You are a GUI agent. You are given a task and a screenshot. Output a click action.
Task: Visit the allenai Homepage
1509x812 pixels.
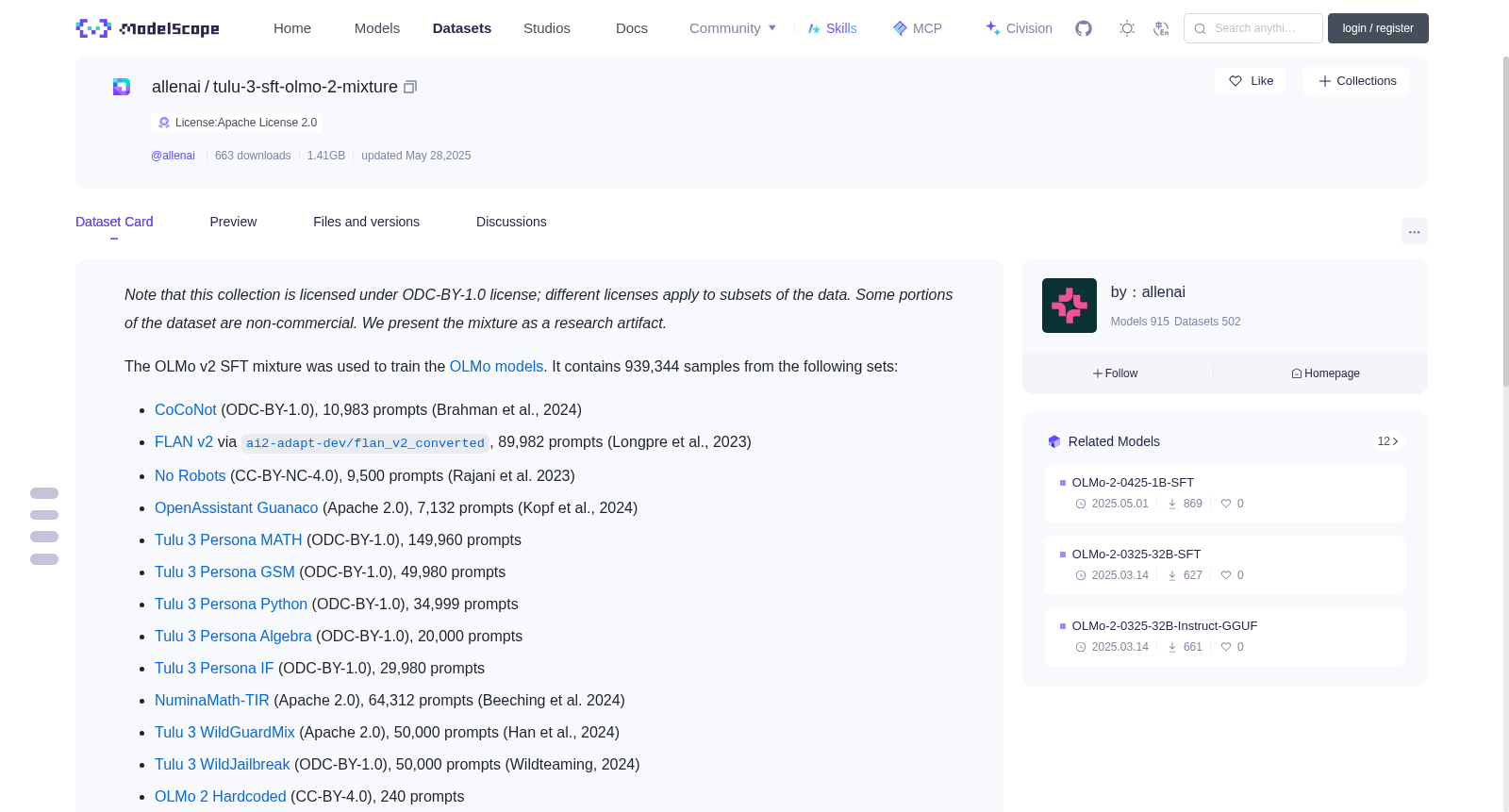click(x=1325, y=373)
